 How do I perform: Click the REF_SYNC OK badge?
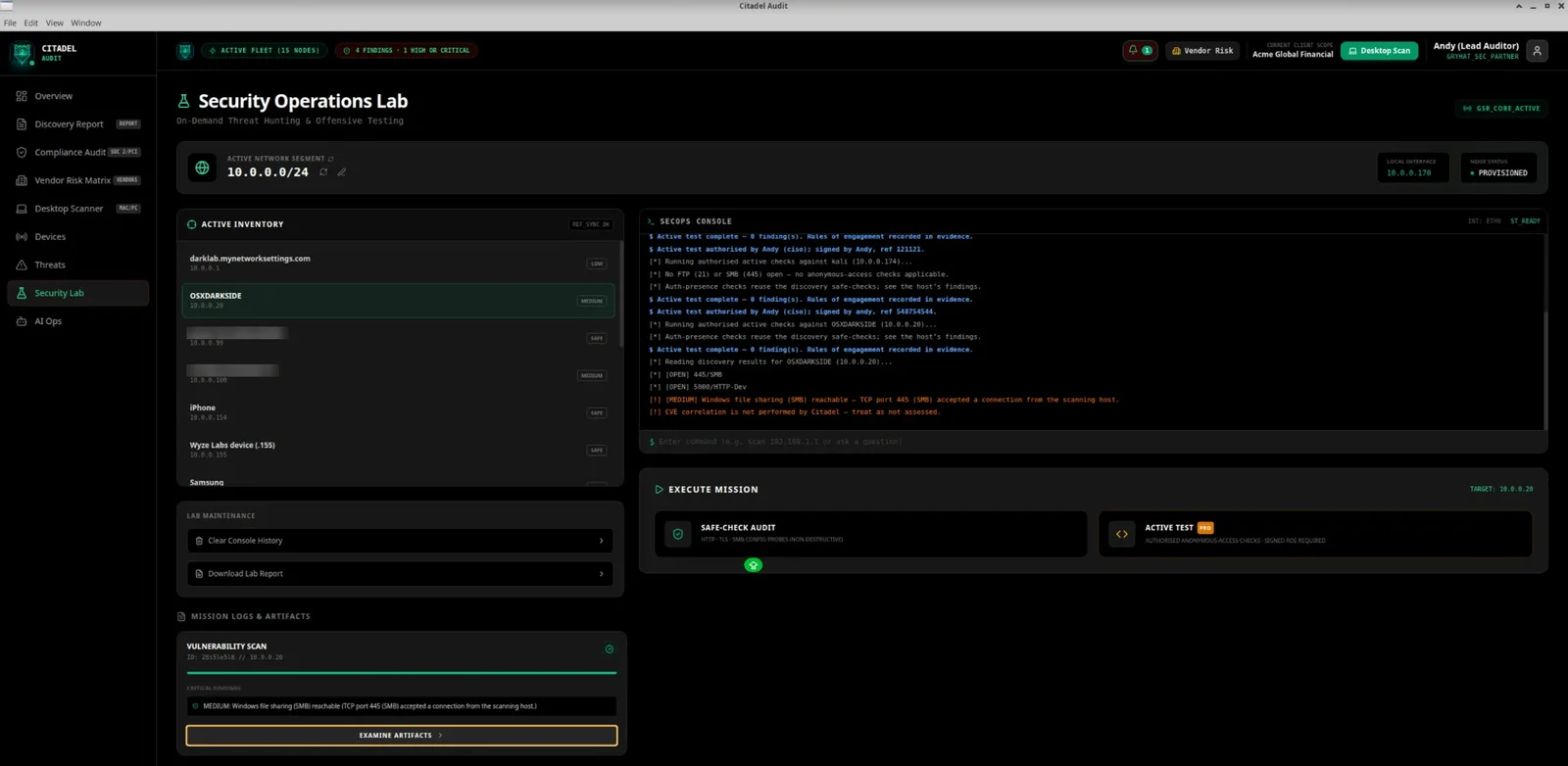(591, 224)
